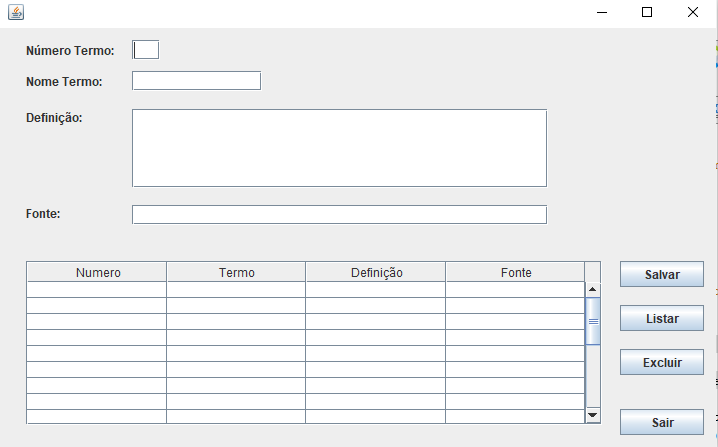Focus the Nome Termo text field
Screen dimensions: 718x447
[196, 81]
